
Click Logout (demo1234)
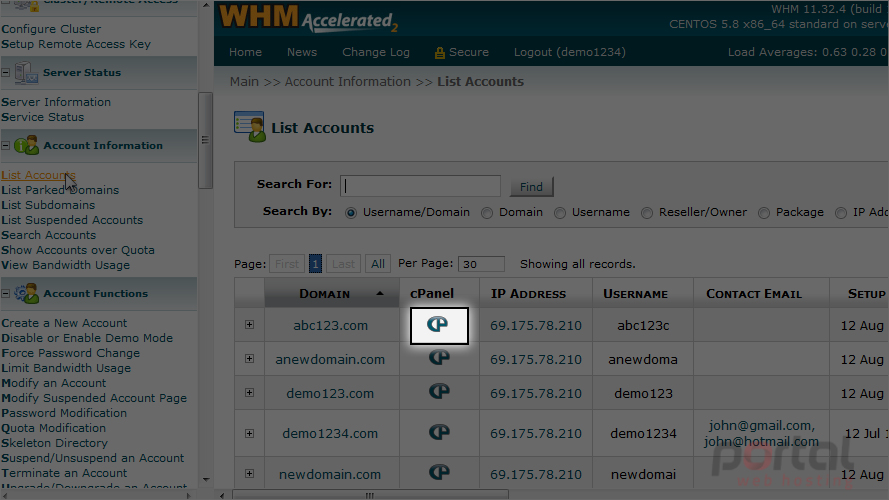point(570,52)
